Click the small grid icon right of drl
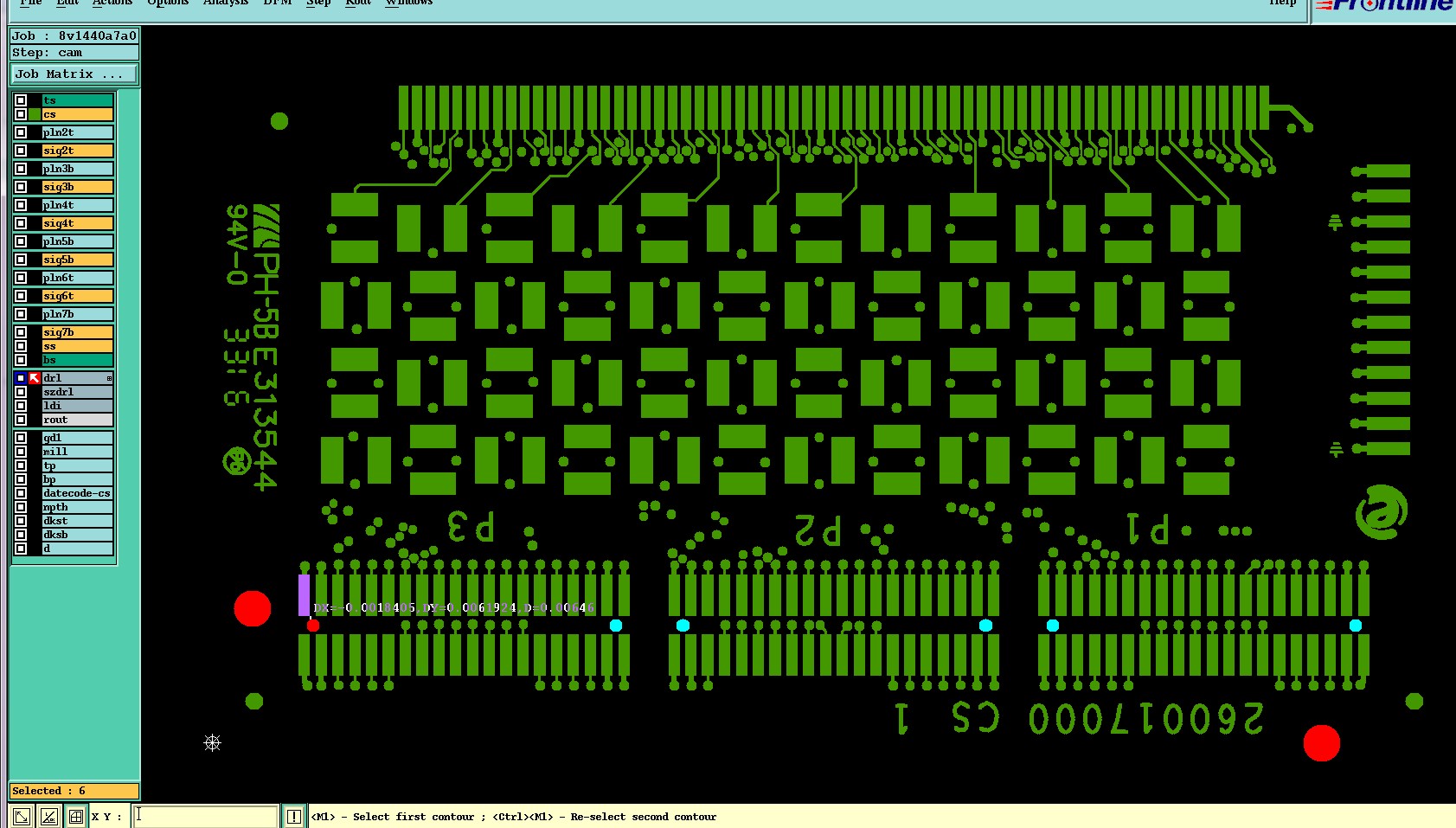Viewport: 1456px width, 828px height. (x=109, y=378)
